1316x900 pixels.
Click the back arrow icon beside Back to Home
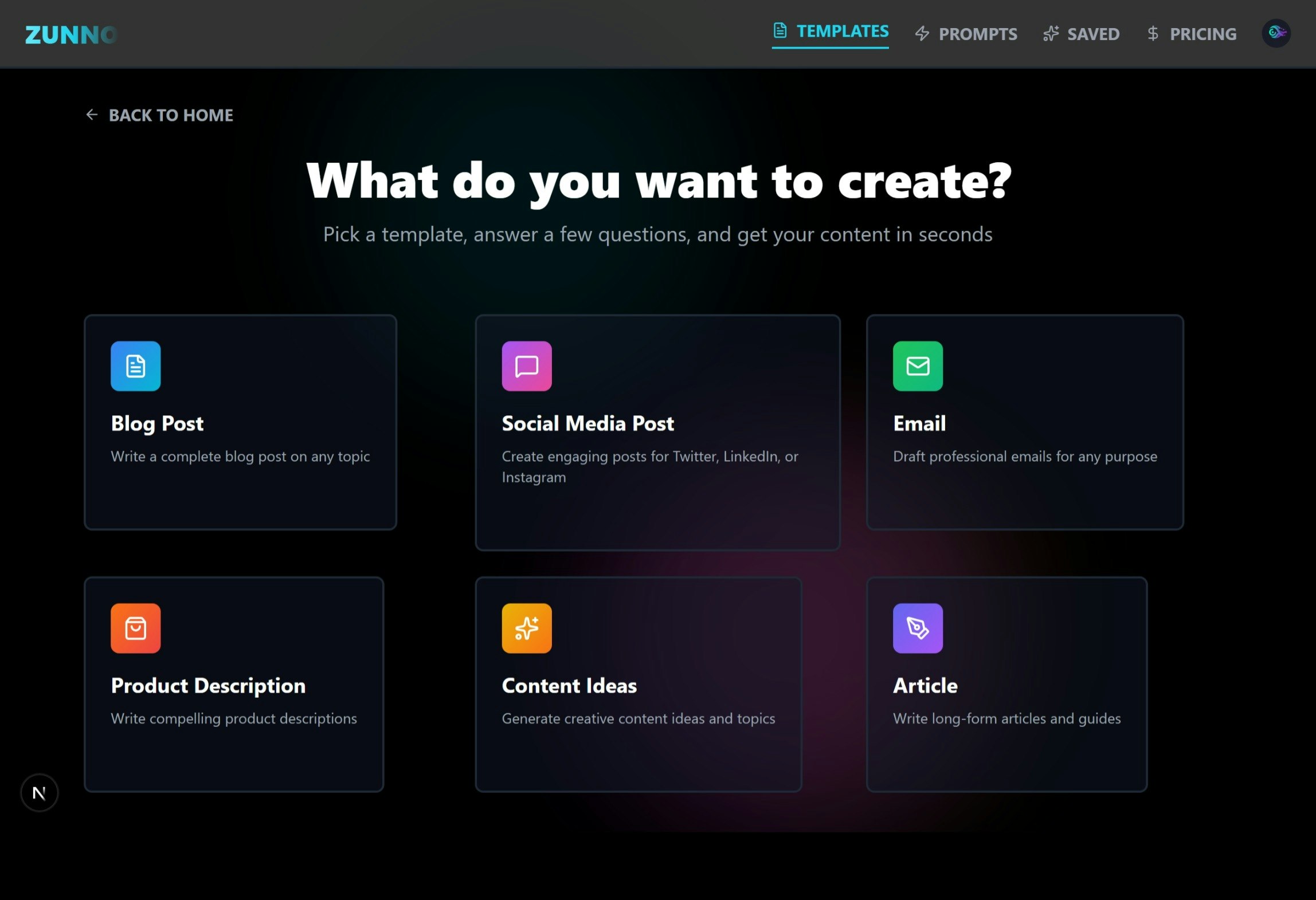click(92, 115)
